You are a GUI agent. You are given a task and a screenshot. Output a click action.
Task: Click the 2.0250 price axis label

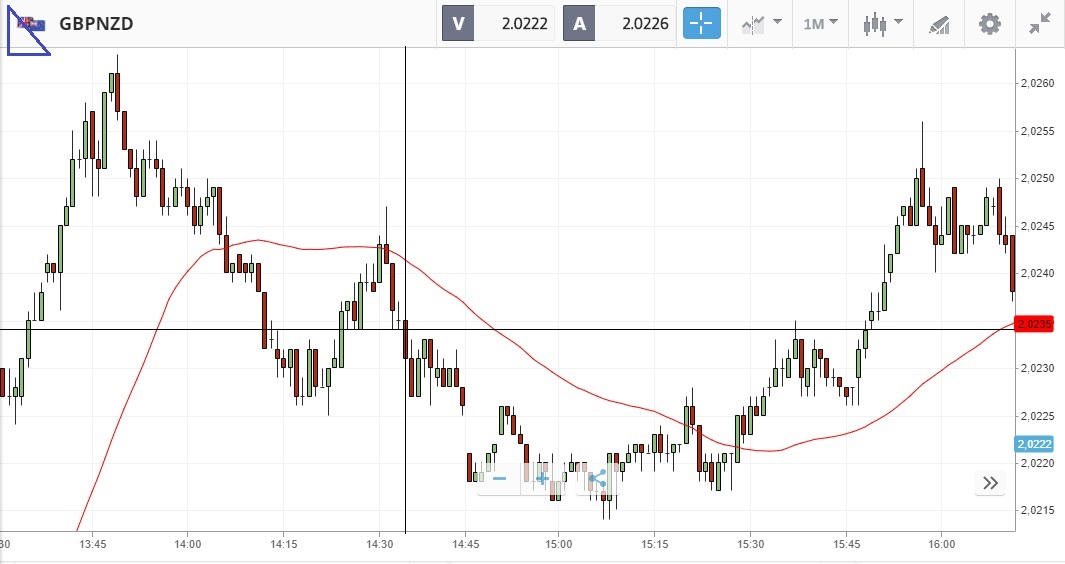pos(1039,178)
